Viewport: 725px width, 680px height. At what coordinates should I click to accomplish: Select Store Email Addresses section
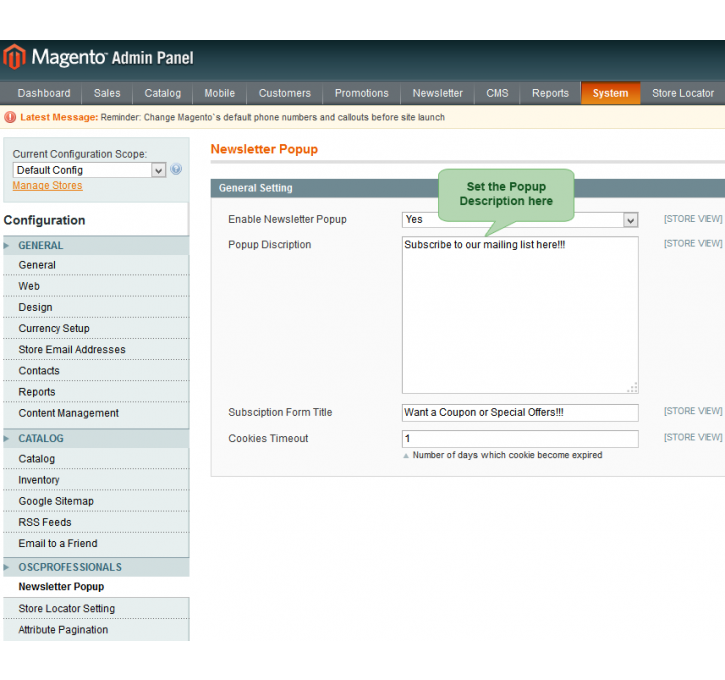96,350
